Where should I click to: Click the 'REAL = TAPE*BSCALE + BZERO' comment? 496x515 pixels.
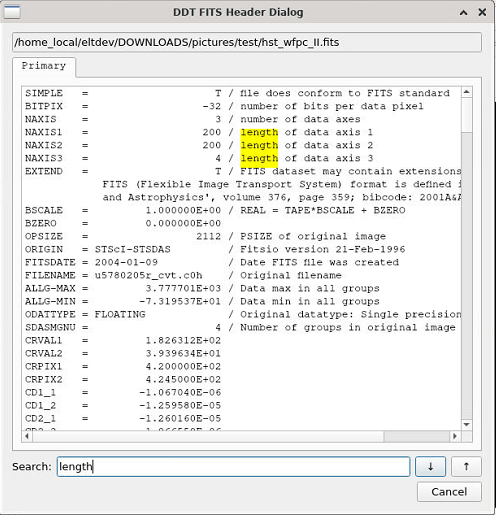(x=323, y=210)
